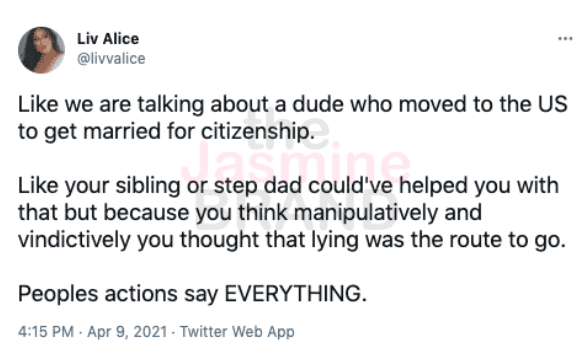Click the 'Like we are talking' opening words

tap(111, 105)
